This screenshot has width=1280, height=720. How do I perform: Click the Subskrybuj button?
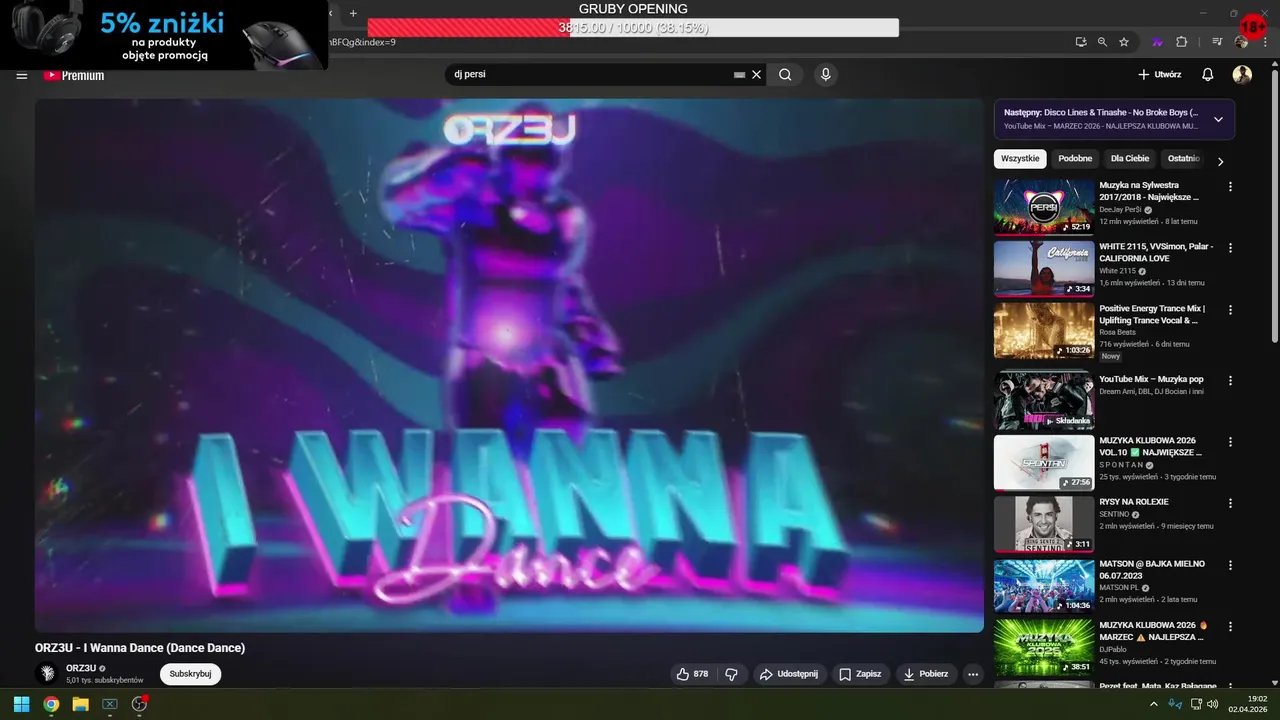[190, 674]
